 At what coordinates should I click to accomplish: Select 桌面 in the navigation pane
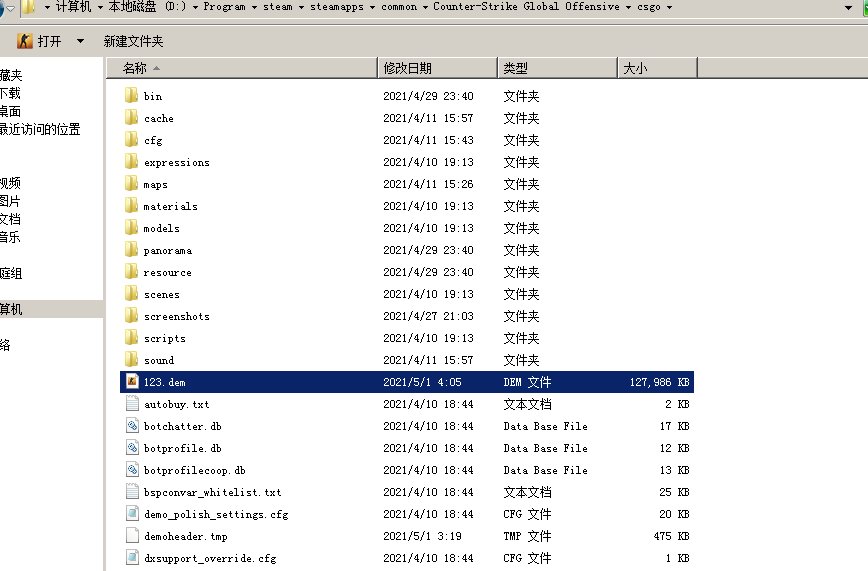(x=11, y=111)
